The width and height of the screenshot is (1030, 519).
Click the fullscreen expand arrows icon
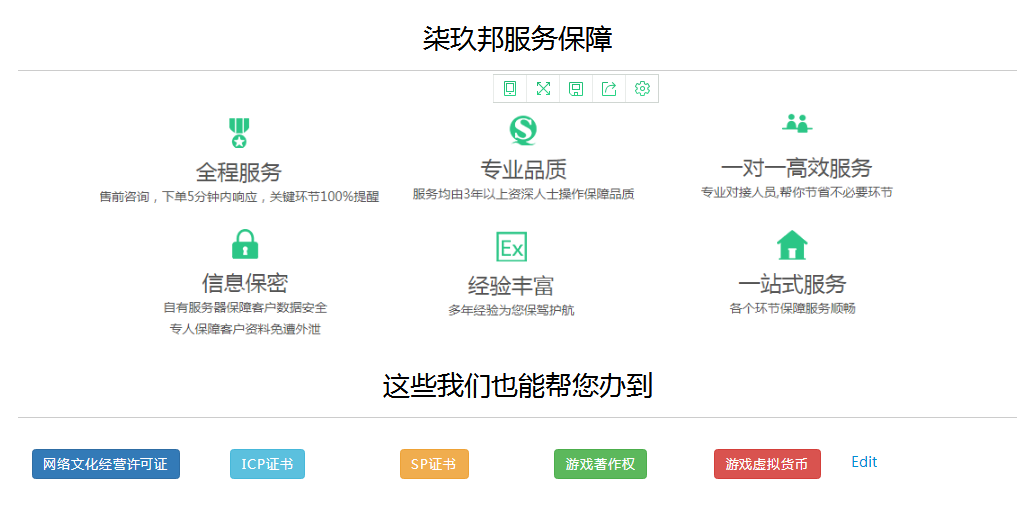(x=543, y=89)
